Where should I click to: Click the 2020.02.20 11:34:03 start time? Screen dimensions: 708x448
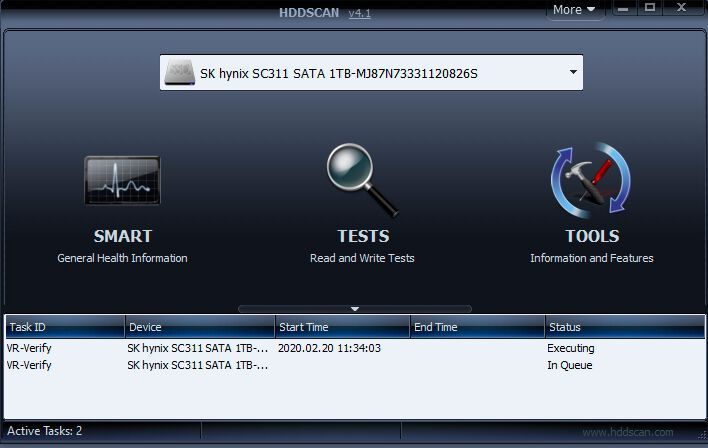tap(329, 348)
